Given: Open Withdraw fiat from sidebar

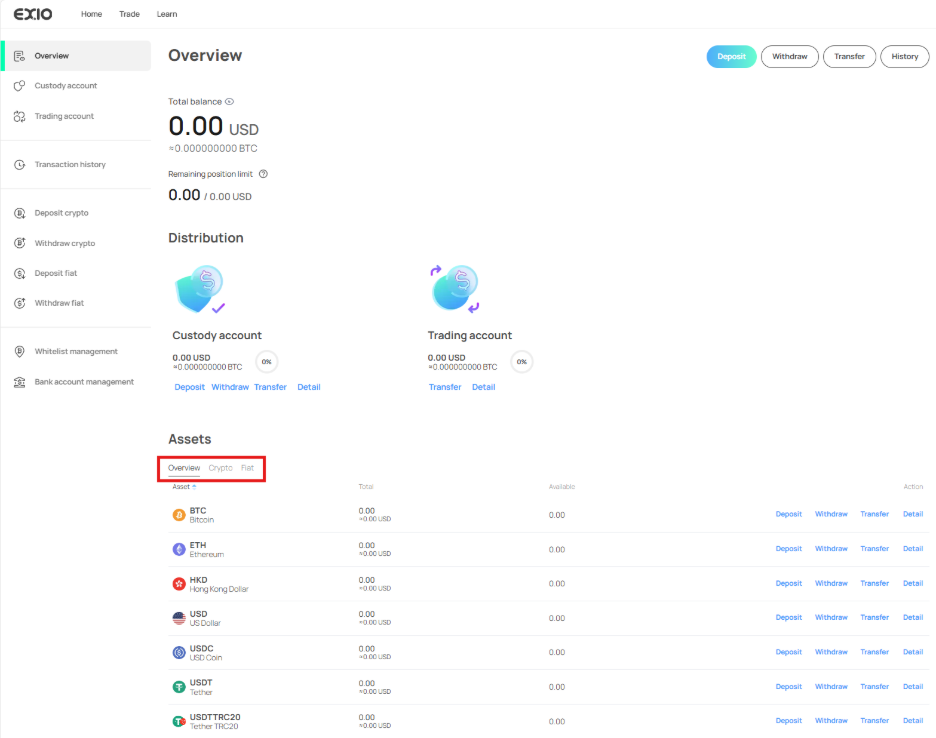Looking at the screenshot, I should [59, 303].
